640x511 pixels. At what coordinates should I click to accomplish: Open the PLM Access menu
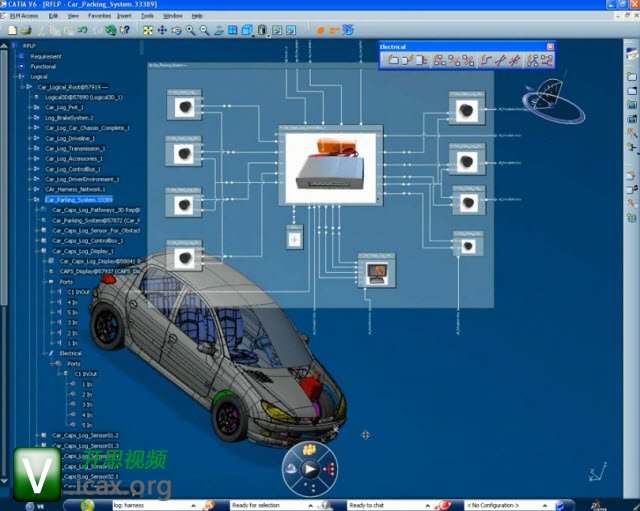point(24,16)
